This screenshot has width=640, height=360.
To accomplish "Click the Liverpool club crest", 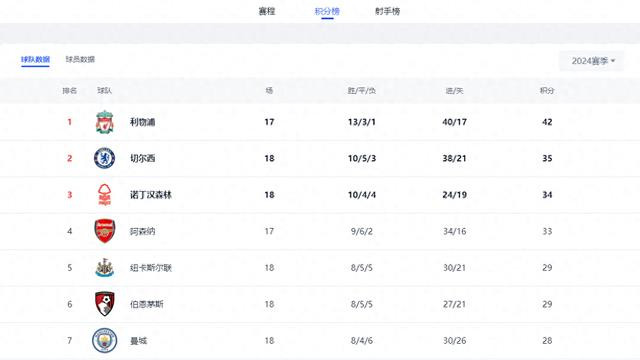I will click(x=104, y=122).
